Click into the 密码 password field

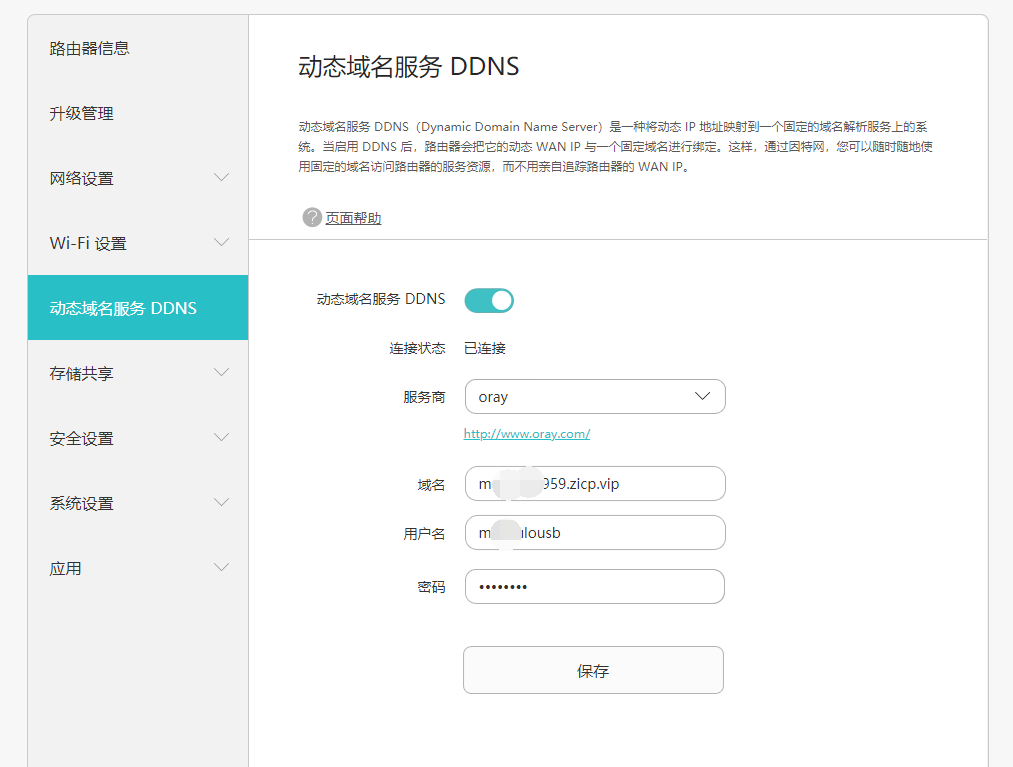coord(594,587)
